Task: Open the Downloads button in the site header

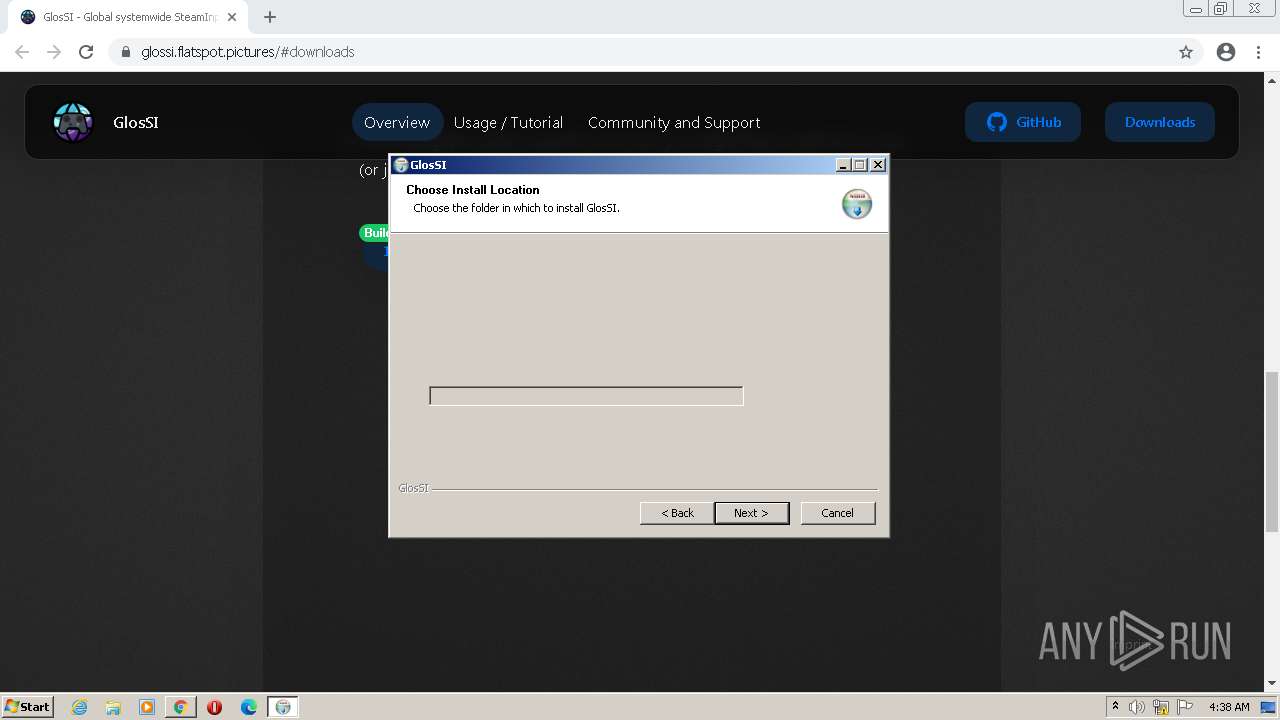Action: (1159, 122)
